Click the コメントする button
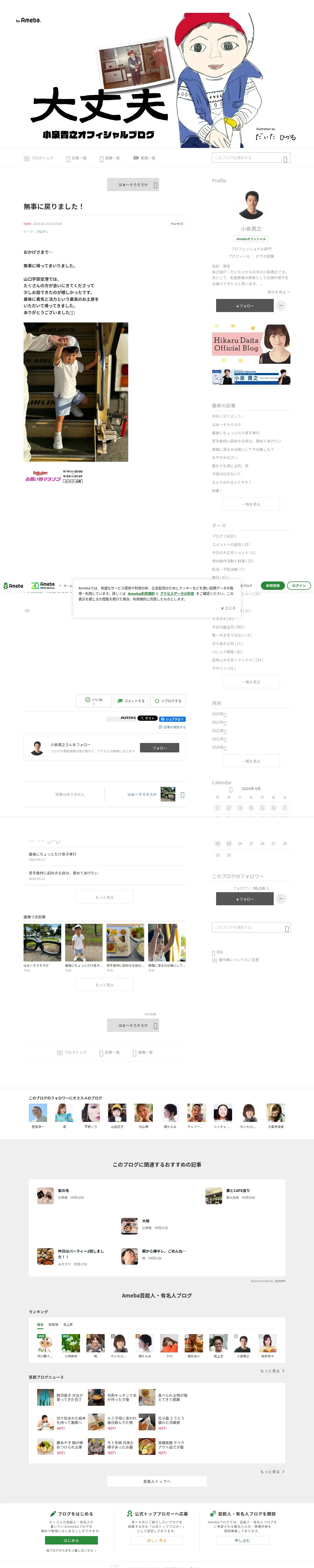This screenshot has height=1568, width=314. tap(131, 701)
